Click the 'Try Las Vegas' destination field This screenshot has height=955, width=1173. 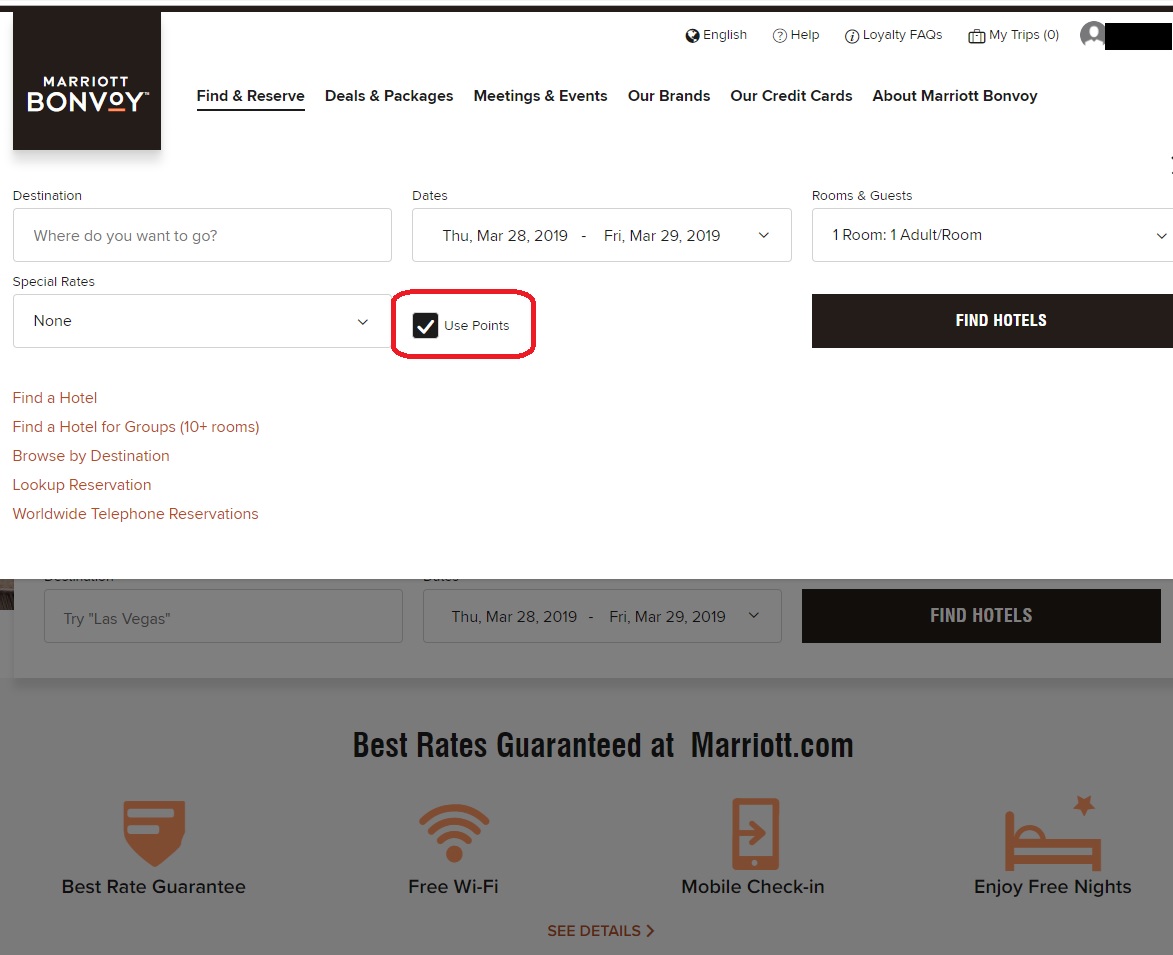pos(223,615)
